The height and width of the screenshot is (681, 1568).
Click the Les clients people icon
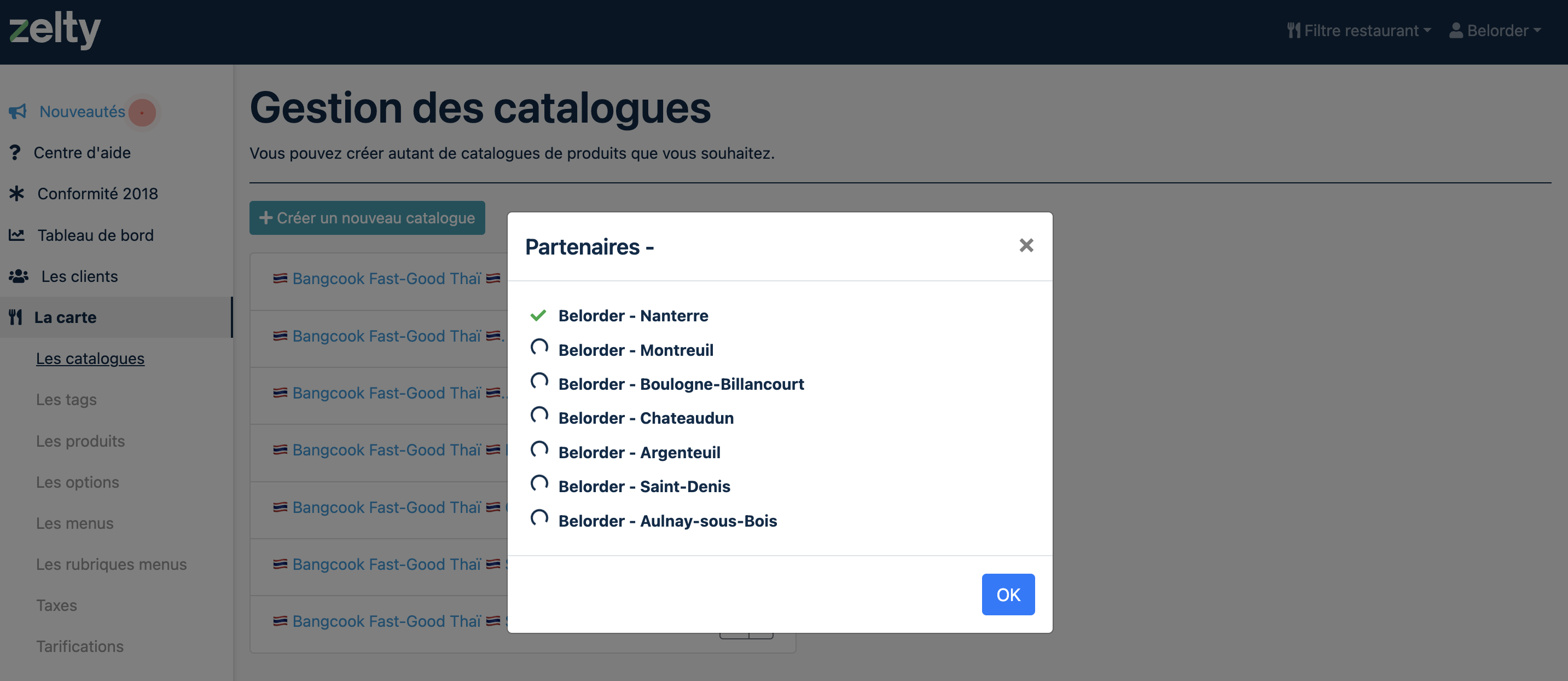[18, 276]
